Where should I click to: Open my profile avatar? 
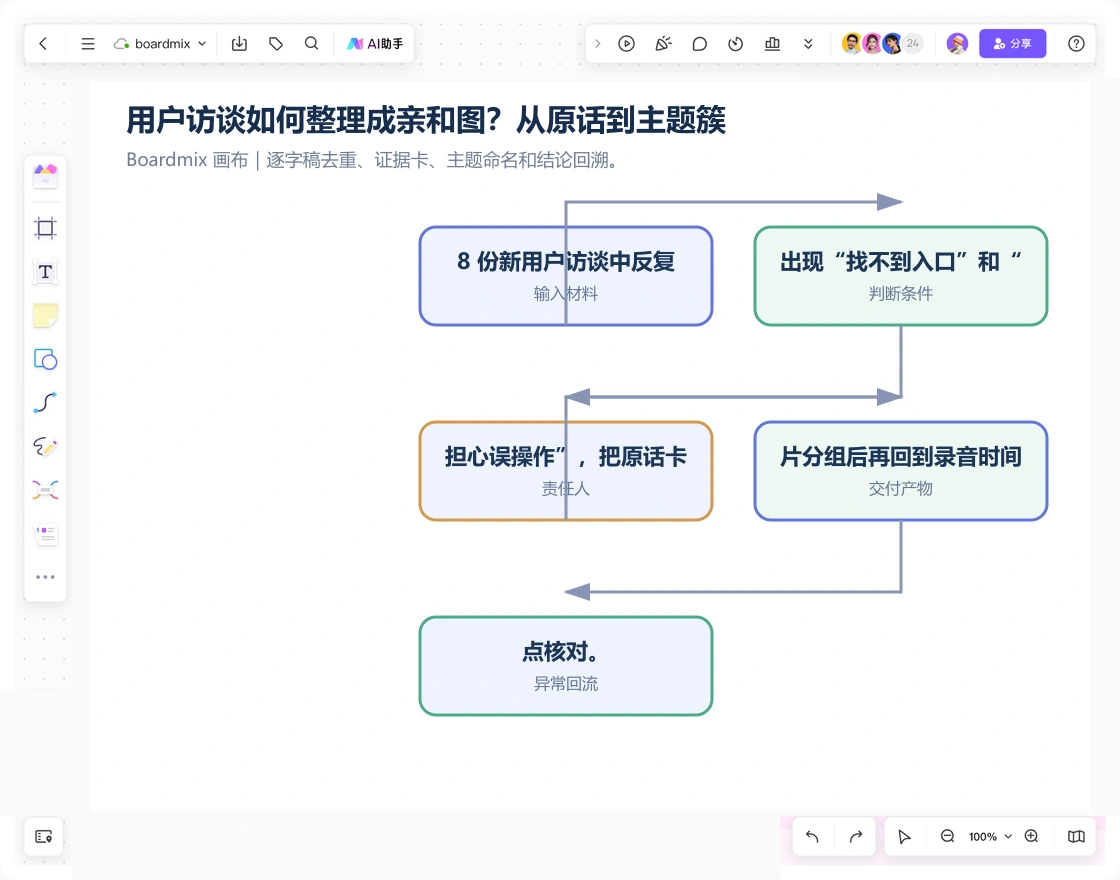pos(957,44)
